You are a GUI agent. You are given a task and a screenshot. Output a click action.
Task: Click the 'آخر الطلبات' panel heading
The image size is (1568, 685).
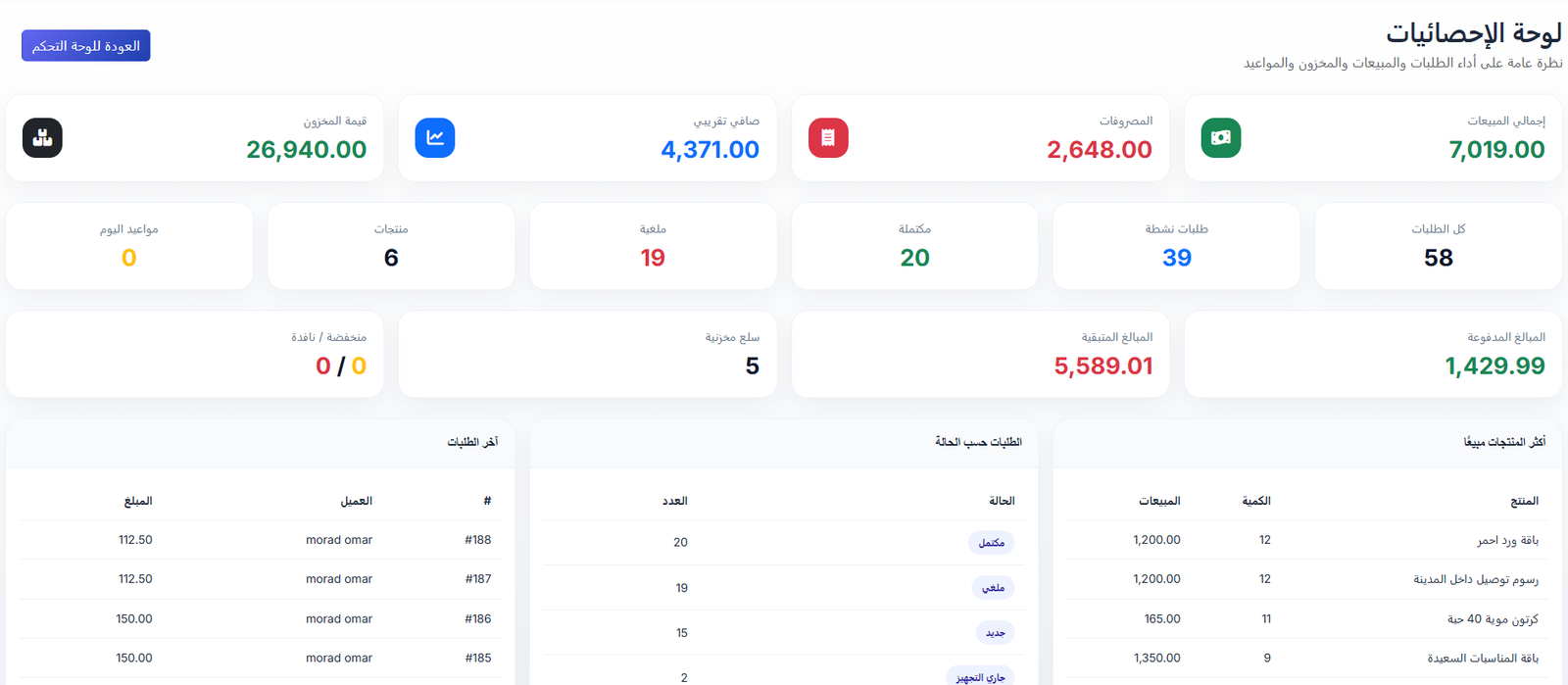(x=473, y=442)
